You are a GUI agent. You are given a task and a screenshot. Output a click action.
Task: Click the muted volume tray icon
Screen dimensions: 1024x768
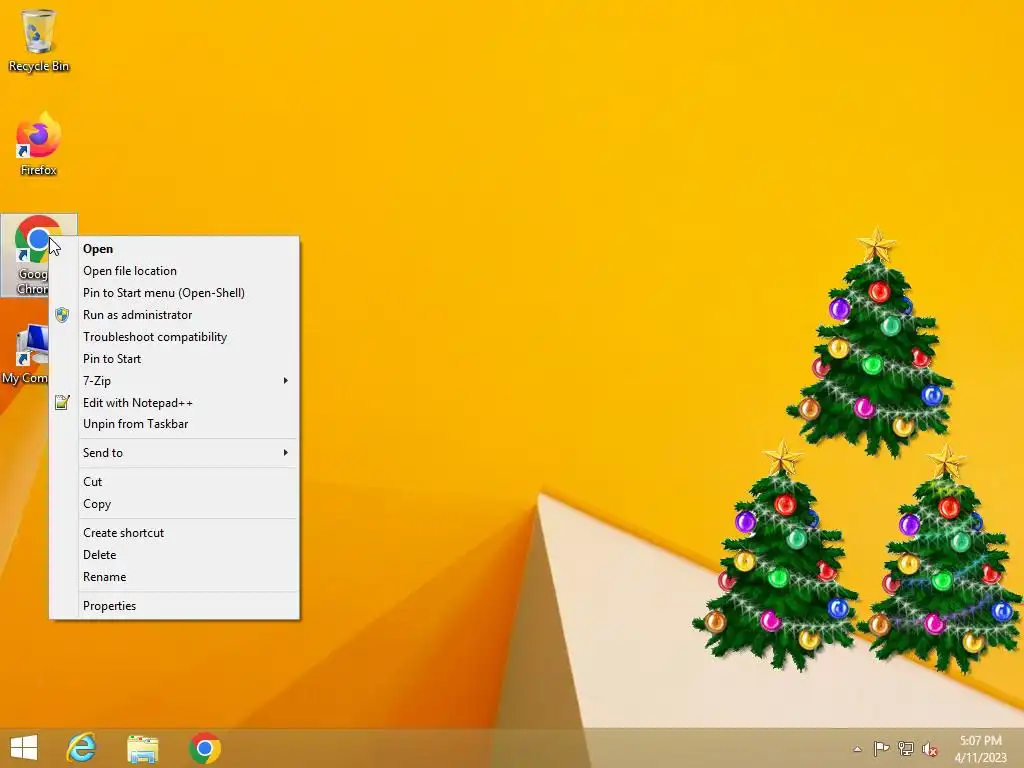[x=930, y=748]
